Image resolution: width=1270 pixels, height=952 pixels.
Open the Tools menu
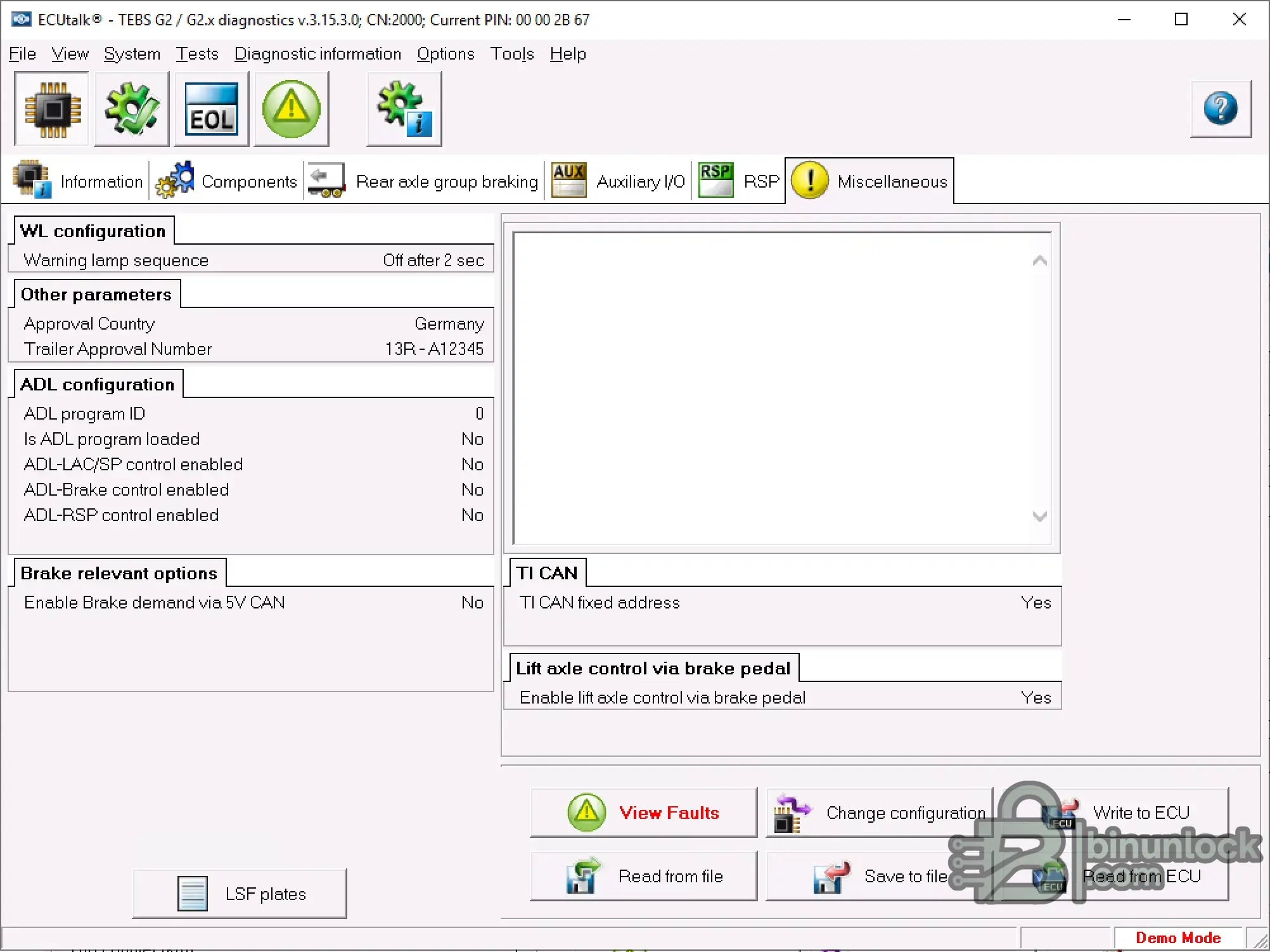tap(512, 54)
